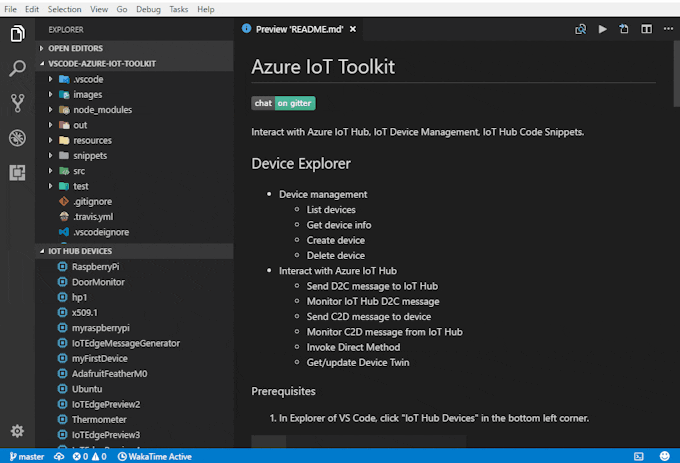
Task: Select the Thermometer device
Action: [x=134, y=419]
